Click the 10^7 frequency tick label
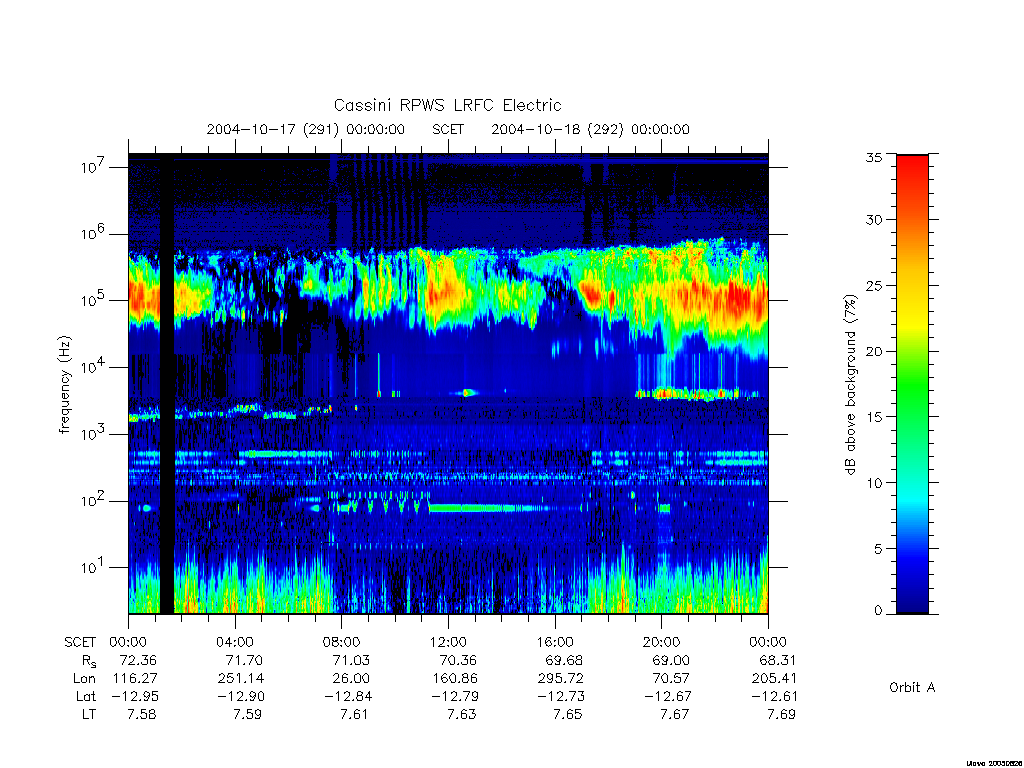This screenshot has height=768, width=1024. tap(93, 167)
